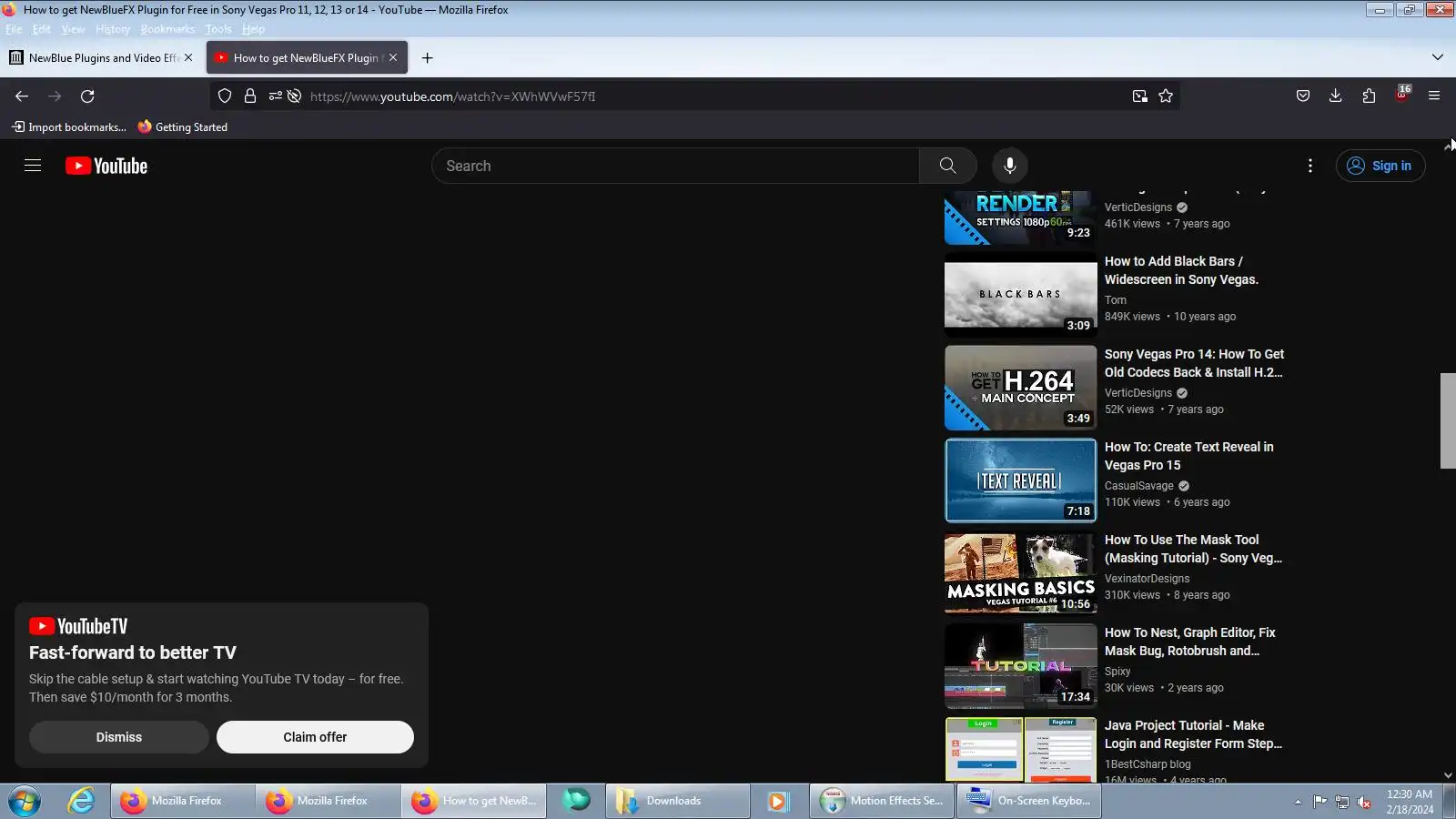Open a new Firefox tab
1456x819 pixels.
pyautogui.click(x=427, y=58)
